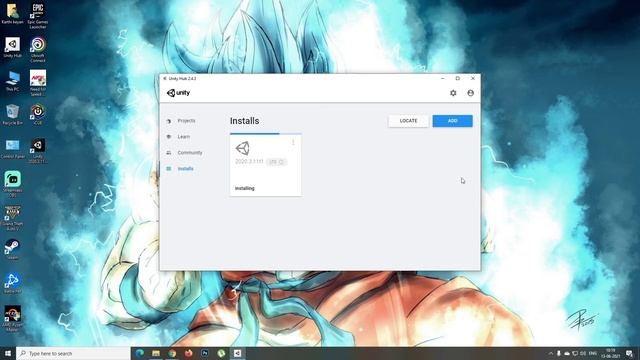The width and height of the screenshot is (640, 360).
Task: Select the AMD desktop shortcut icon
Action: [x=12, y=318]
